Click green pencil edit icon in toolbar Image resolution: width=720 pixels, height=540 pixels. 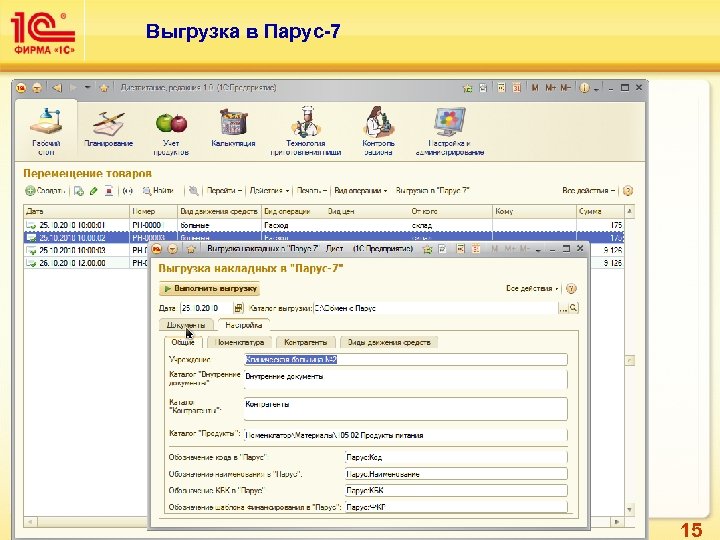coord(94,191)
